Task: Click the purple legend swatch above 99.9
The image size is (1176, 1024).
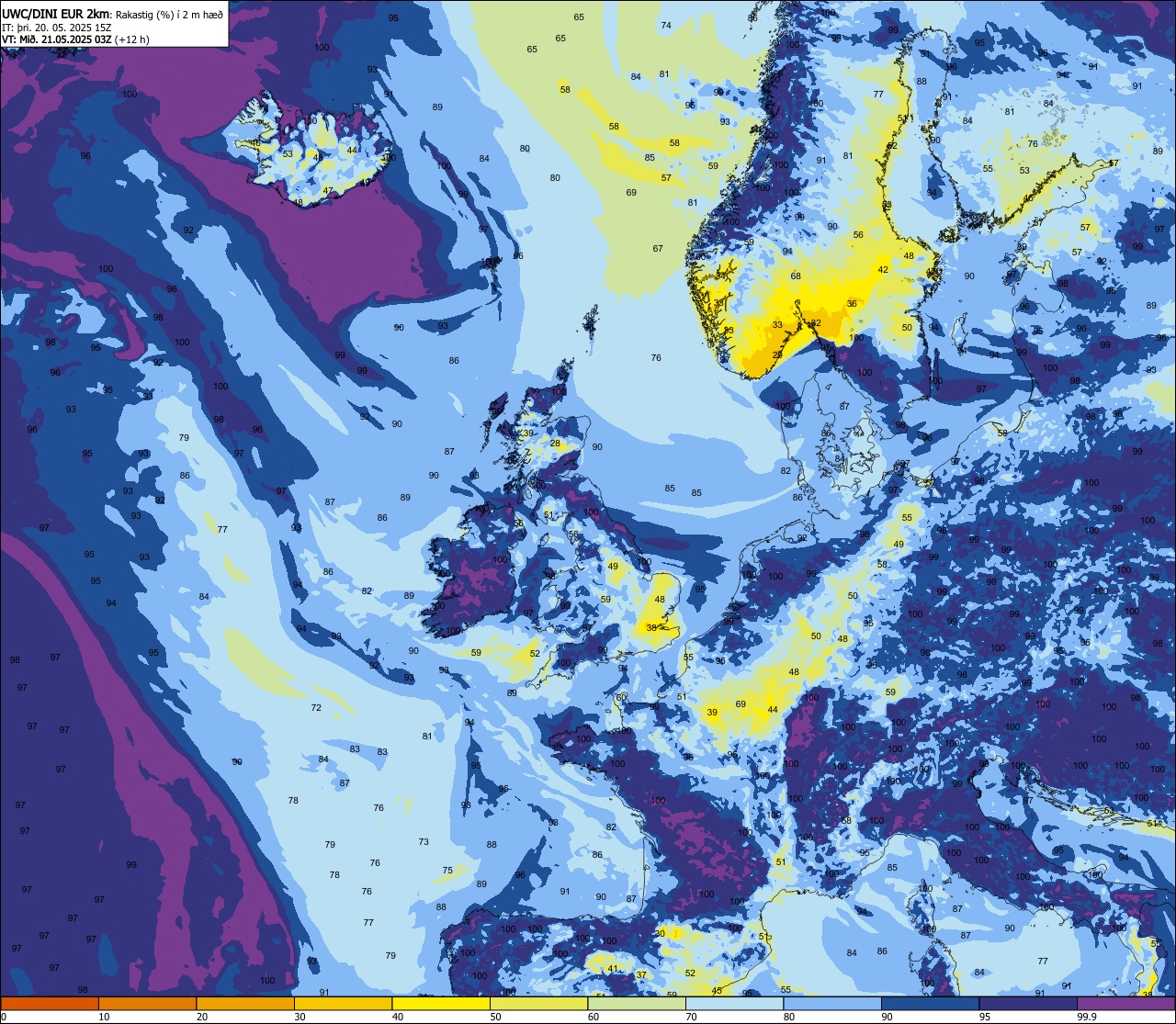Action: pos(1125,1004)
